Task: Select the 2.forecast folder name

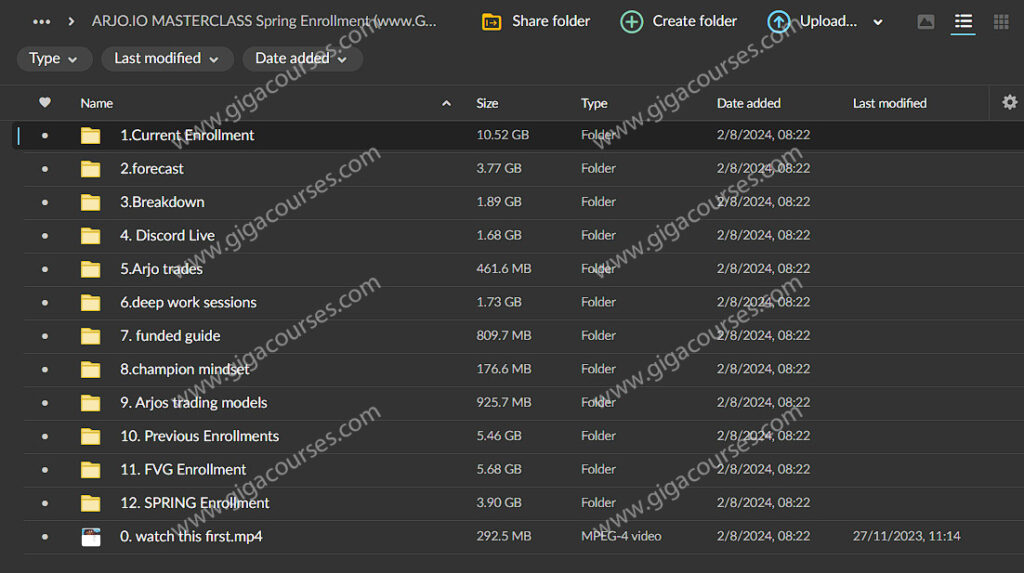Action: (x=152, y=169)
